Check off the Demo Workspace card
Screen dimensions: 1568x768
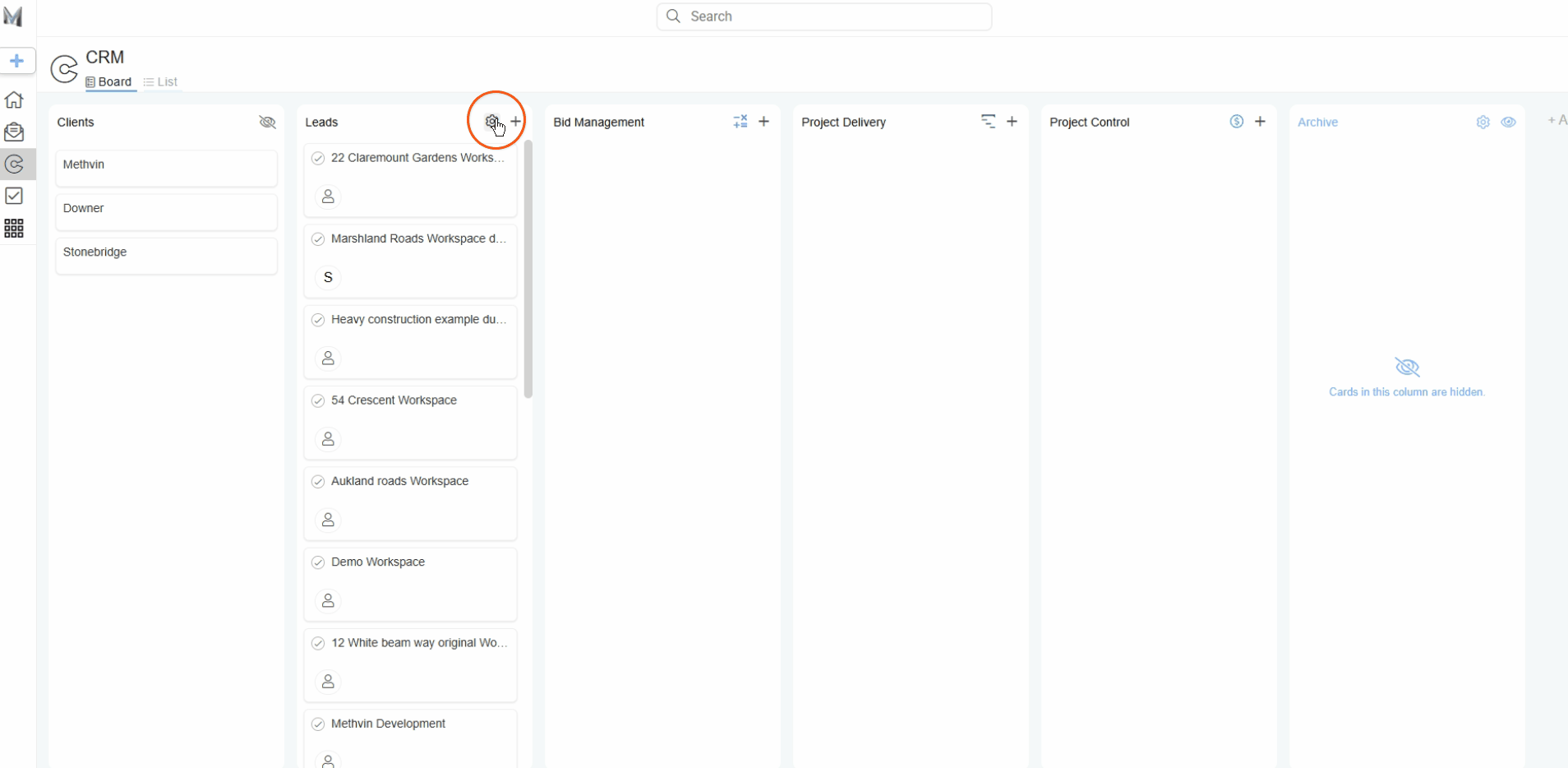(318, 562)
